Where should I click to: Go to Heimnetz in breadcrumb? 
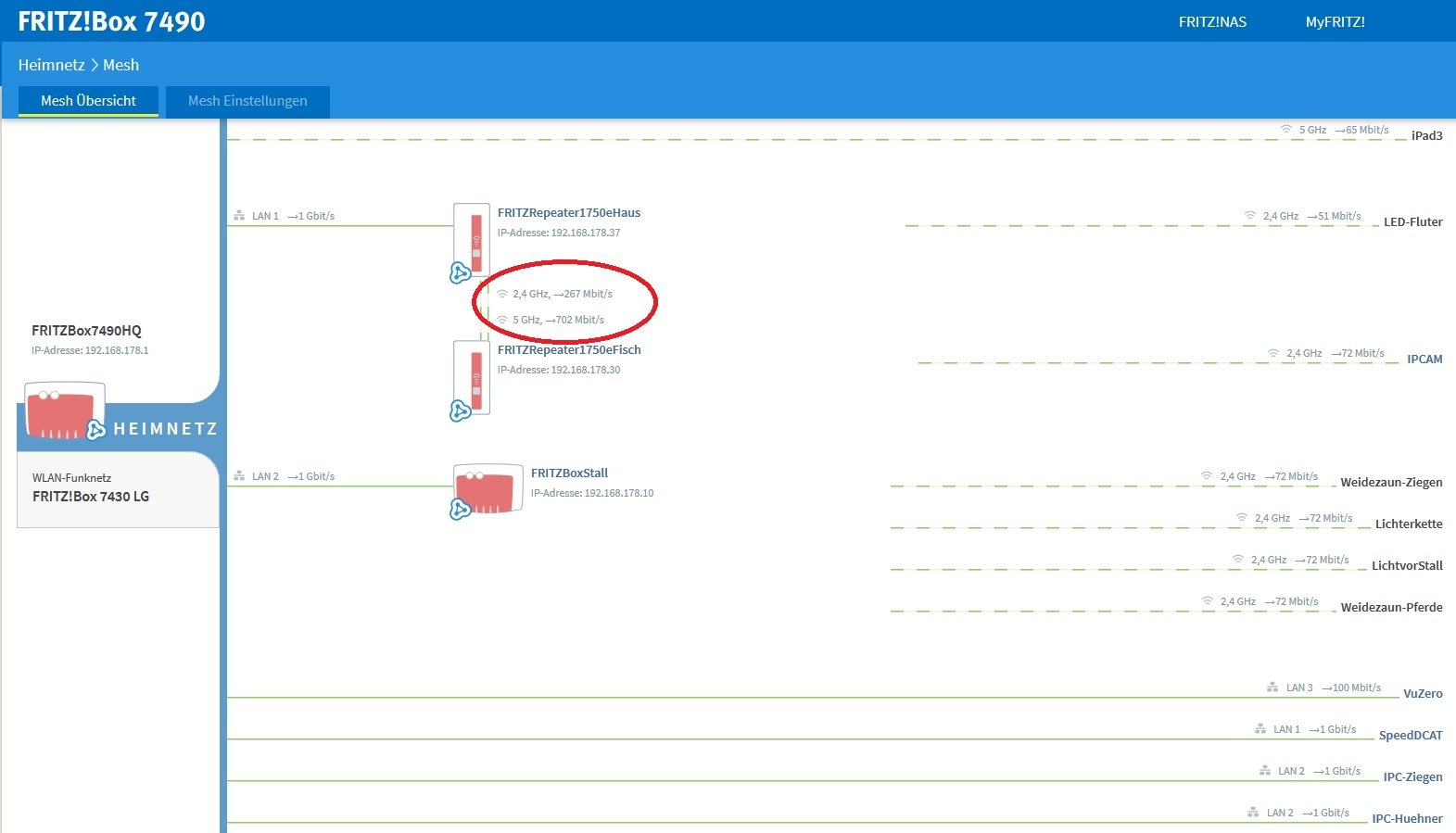(51, 65)
